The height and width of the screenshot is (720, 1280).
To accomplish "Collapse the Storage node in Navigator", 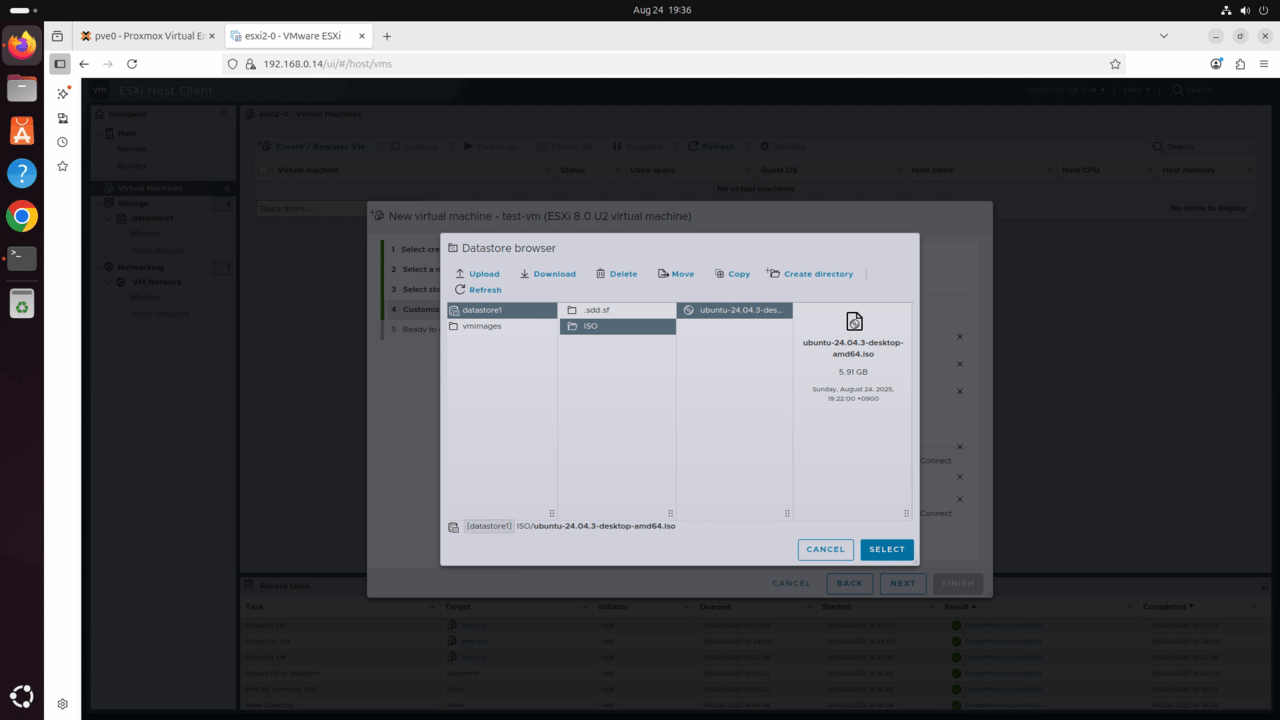I will click(x=99, y=203).
